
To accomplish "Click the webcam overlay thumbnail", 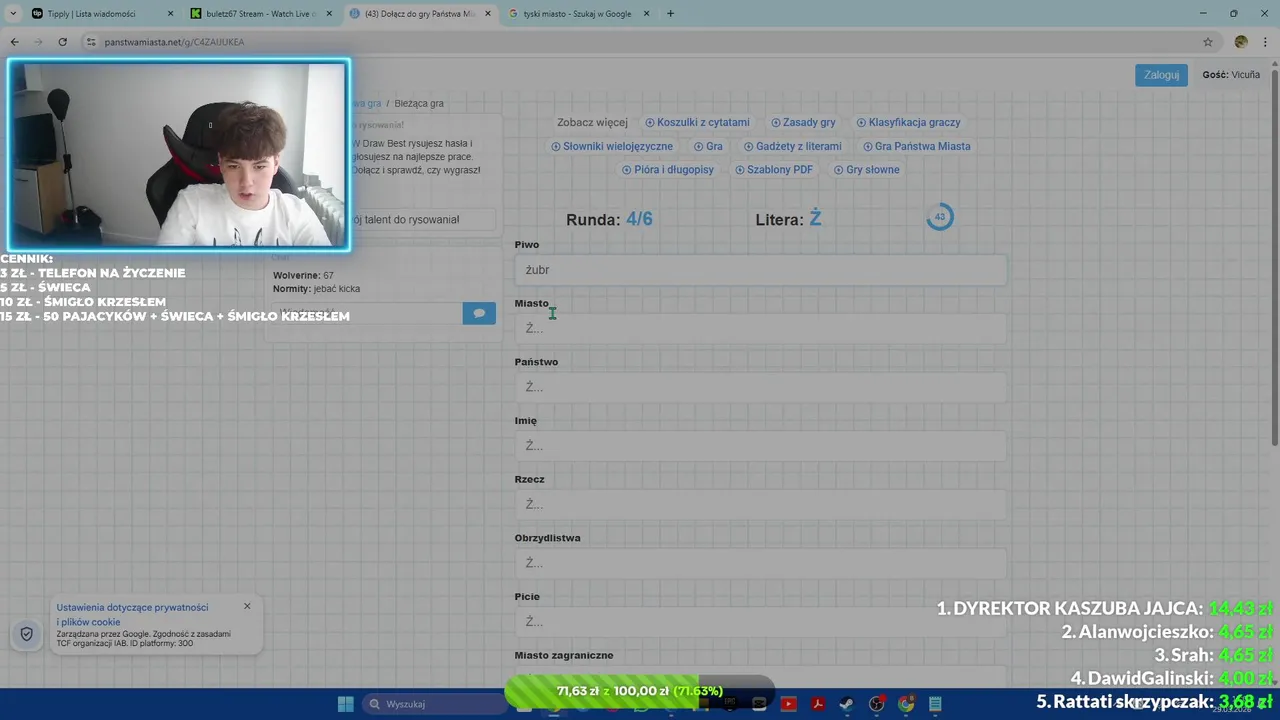I will tap(179, 154).
